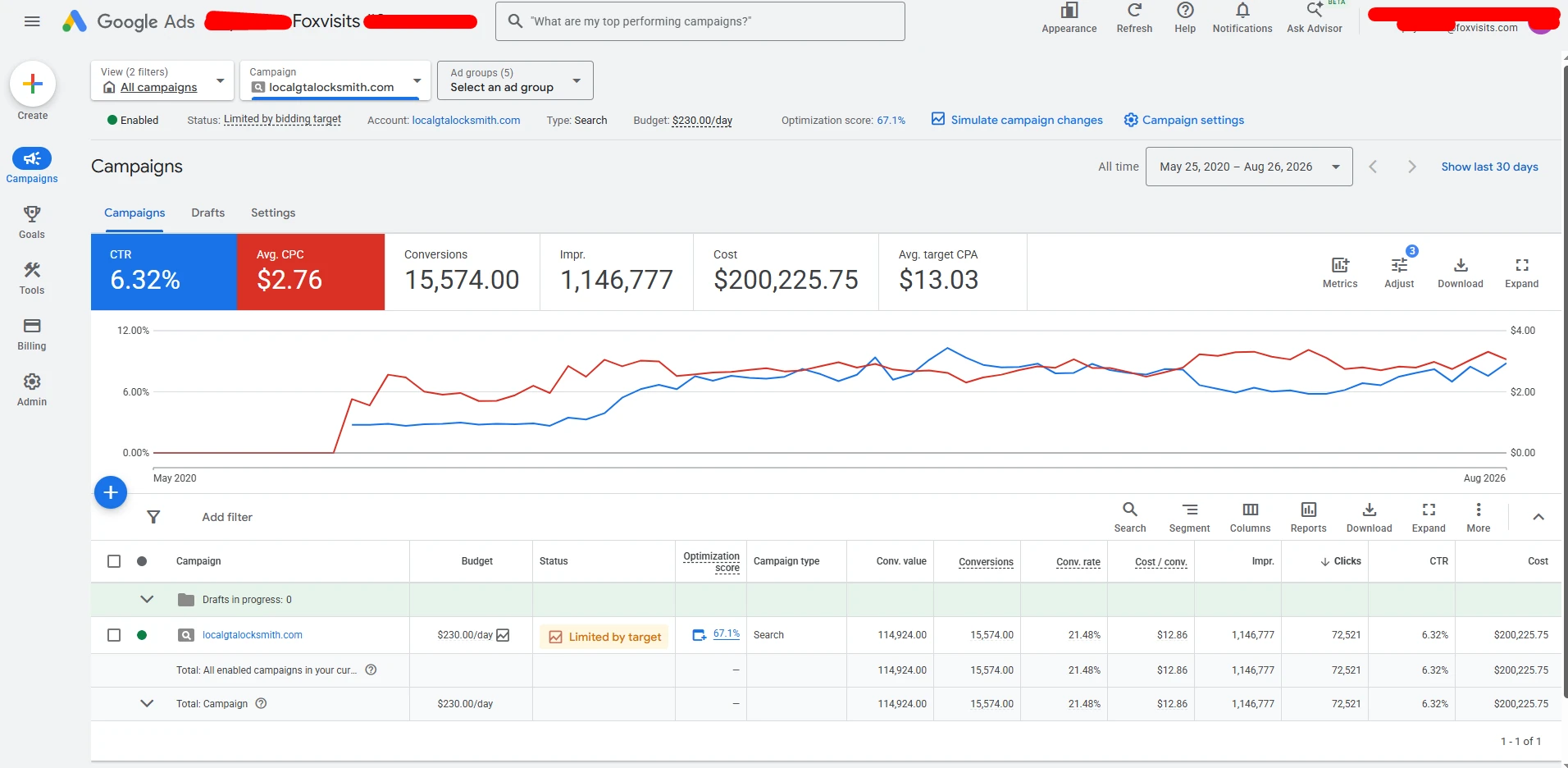This screenshot has height=768, width=1568.
Task: Open localgtalocksmith.com campaign in table
Action: pyautogui.click(x=253, y=635)
